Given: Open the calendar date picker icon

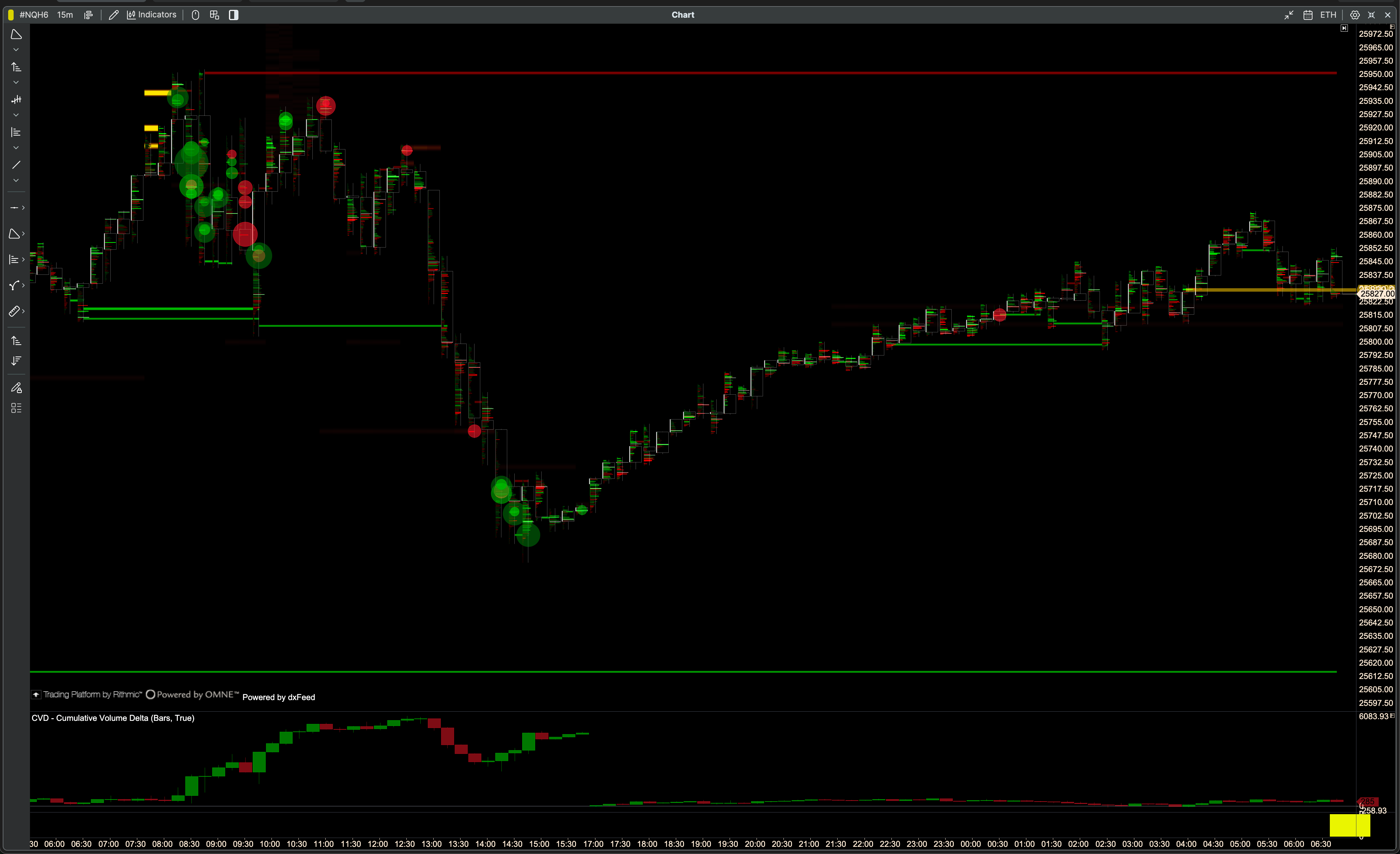Looking at the screenshot, I should coord(1307,15).
